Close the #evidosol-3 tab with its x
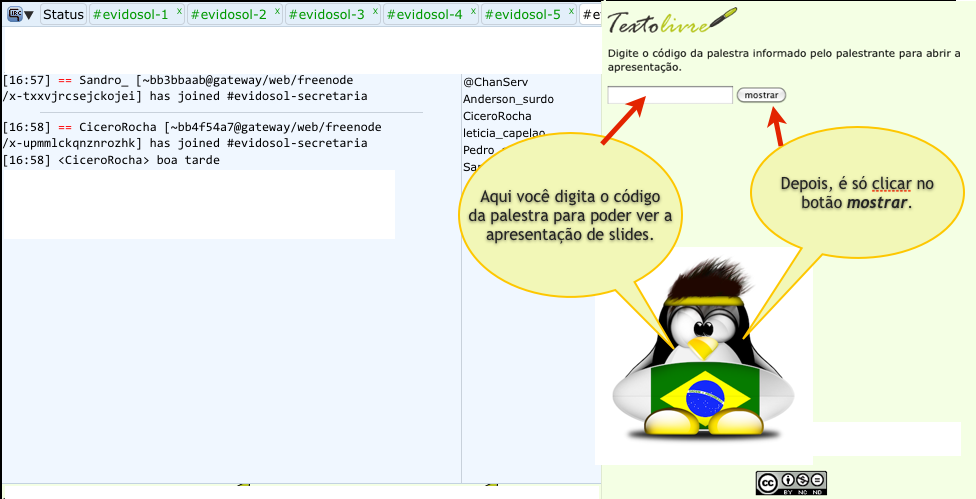The width and height of the screenshot is (976, 499). click(x=375, y=11)
